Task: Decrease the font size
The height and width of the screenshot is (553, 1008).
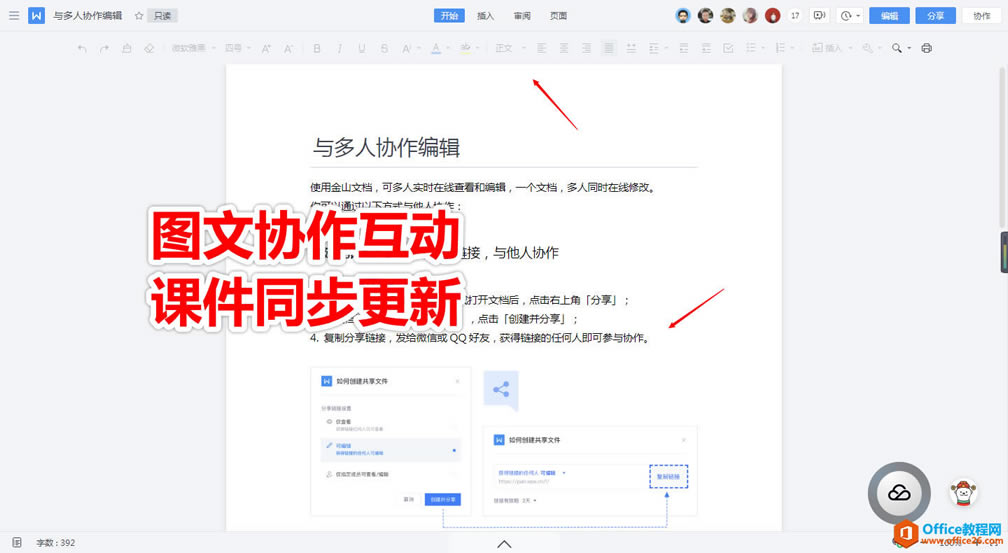Action: (289, 48)
